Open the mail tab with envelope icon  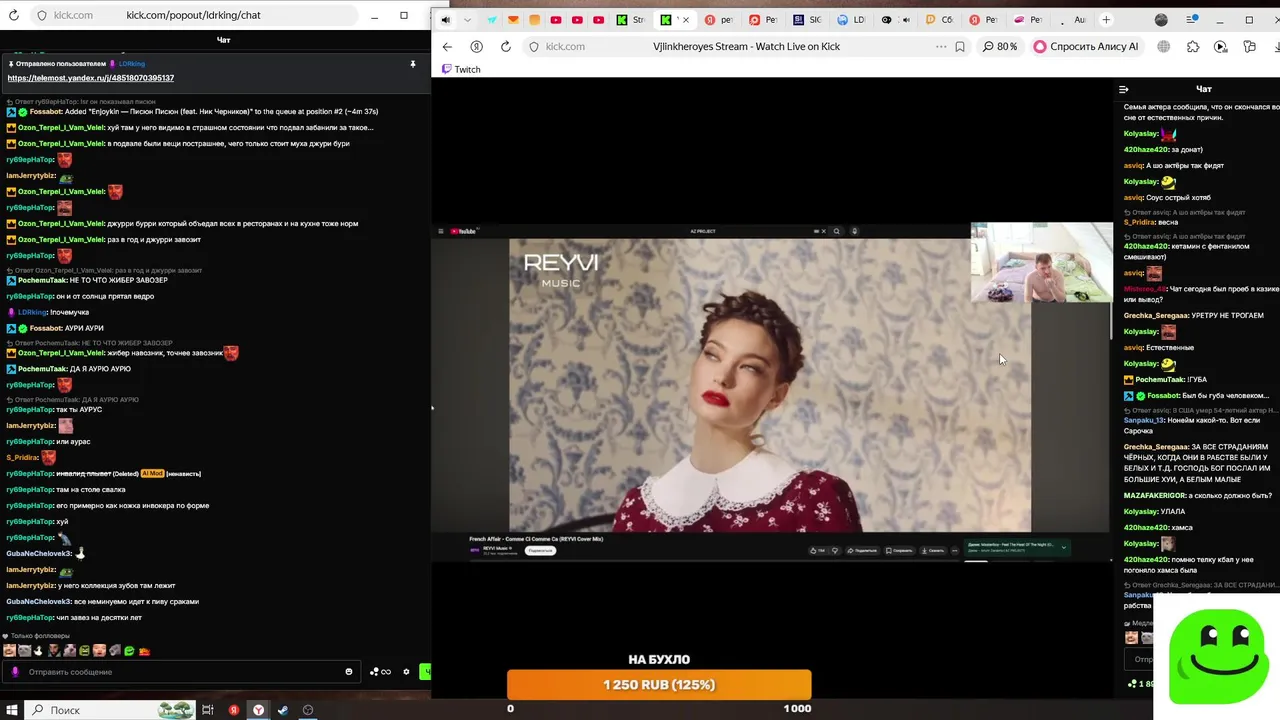coord(513,20)
